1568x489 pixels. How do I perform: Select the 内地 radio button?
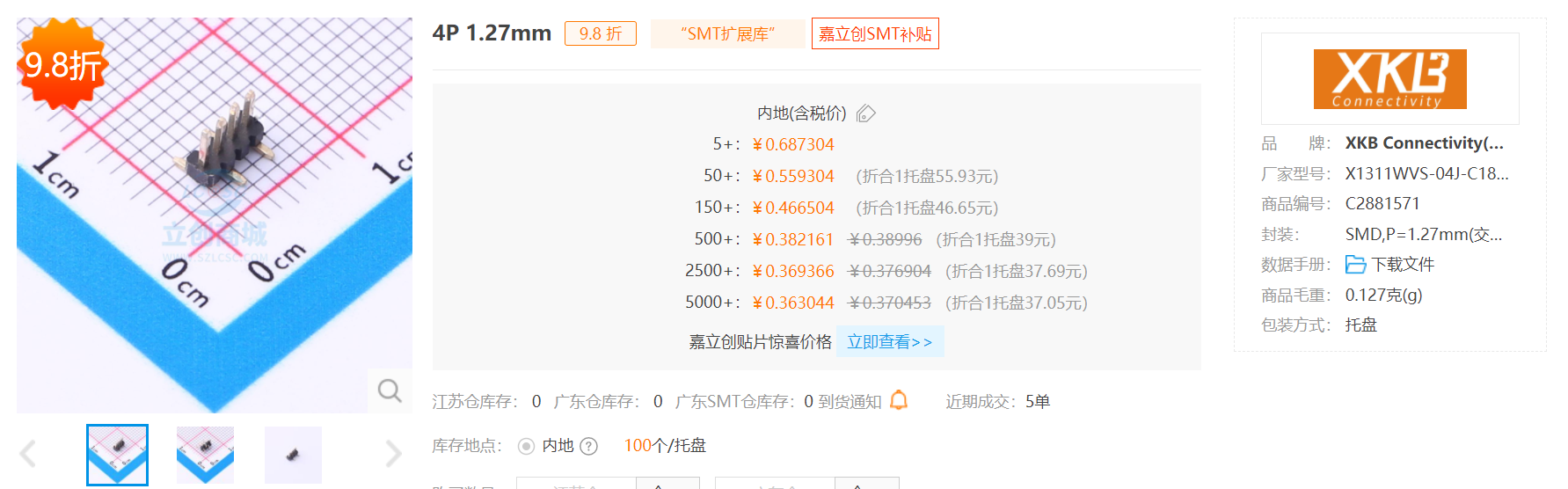tap(526, 446)
